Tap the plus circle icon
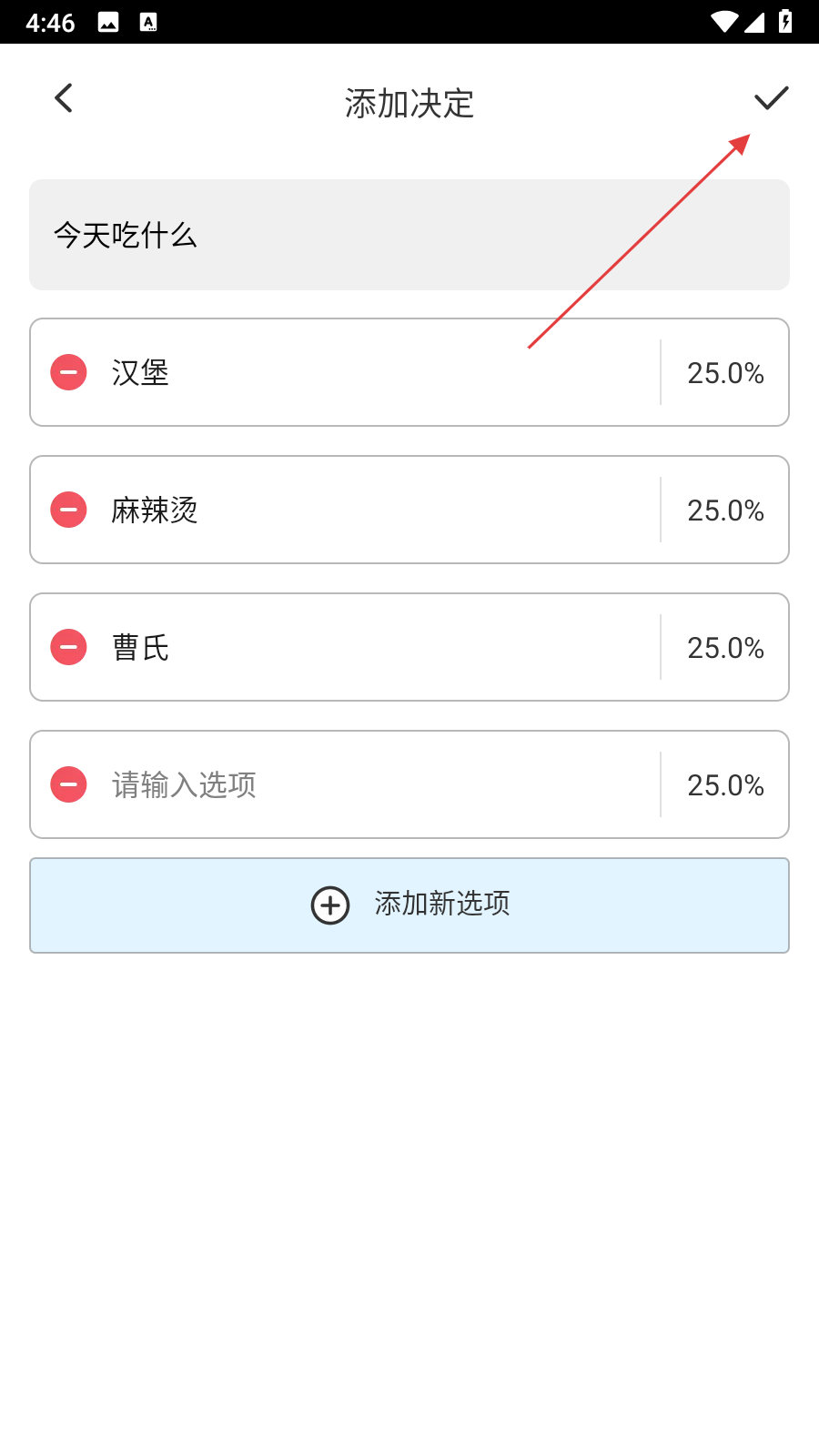This screenshot has height=1456, width=819. tap(330, 905)
